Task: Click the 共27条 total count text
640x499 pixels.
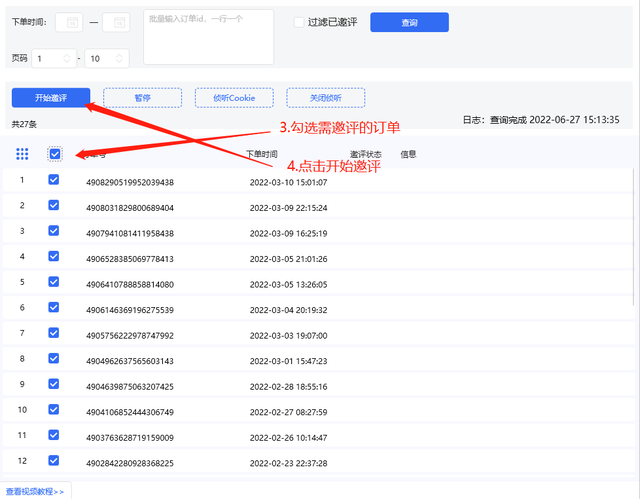Action: tap(24, 124)
